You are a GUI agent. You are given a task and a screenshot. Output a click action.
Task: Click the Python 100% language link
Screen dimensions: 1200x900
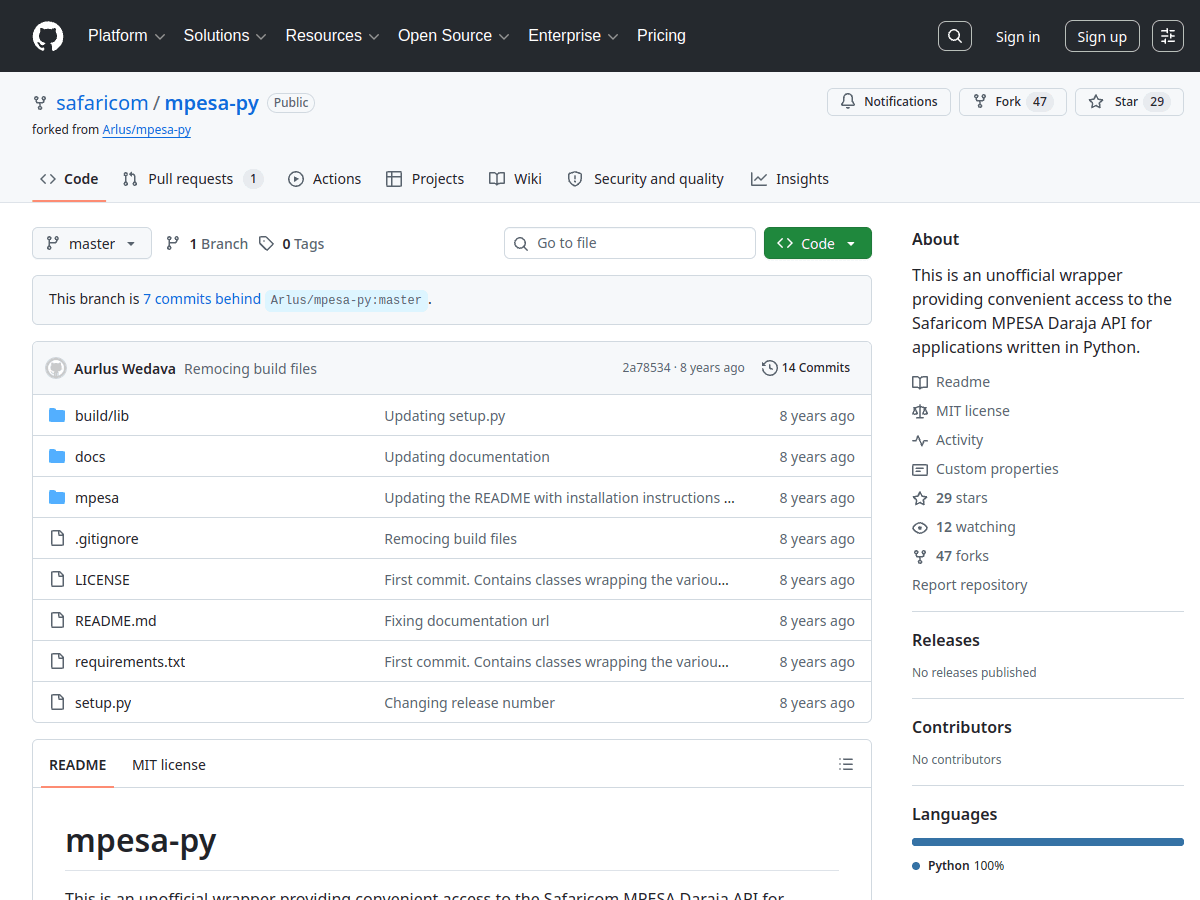(x=958, y=866)
